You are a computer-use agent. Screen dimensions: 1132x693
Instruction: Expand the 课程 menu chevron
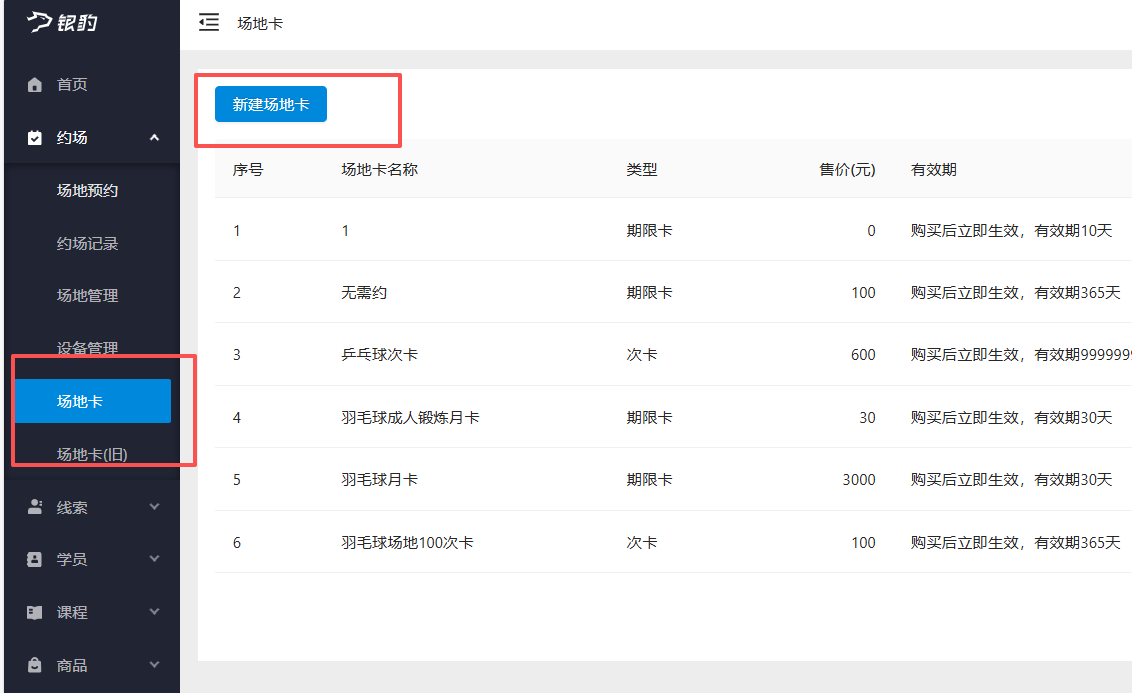tap(154, 612)
